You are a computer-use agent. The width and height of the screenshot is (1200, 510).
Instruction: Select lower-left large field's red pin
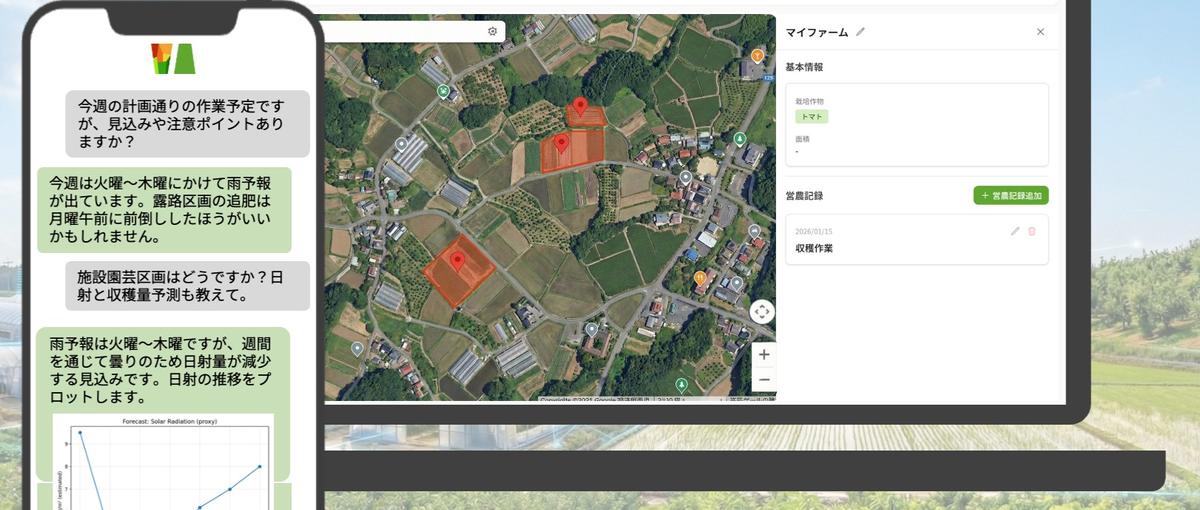[x=457, y=262]
